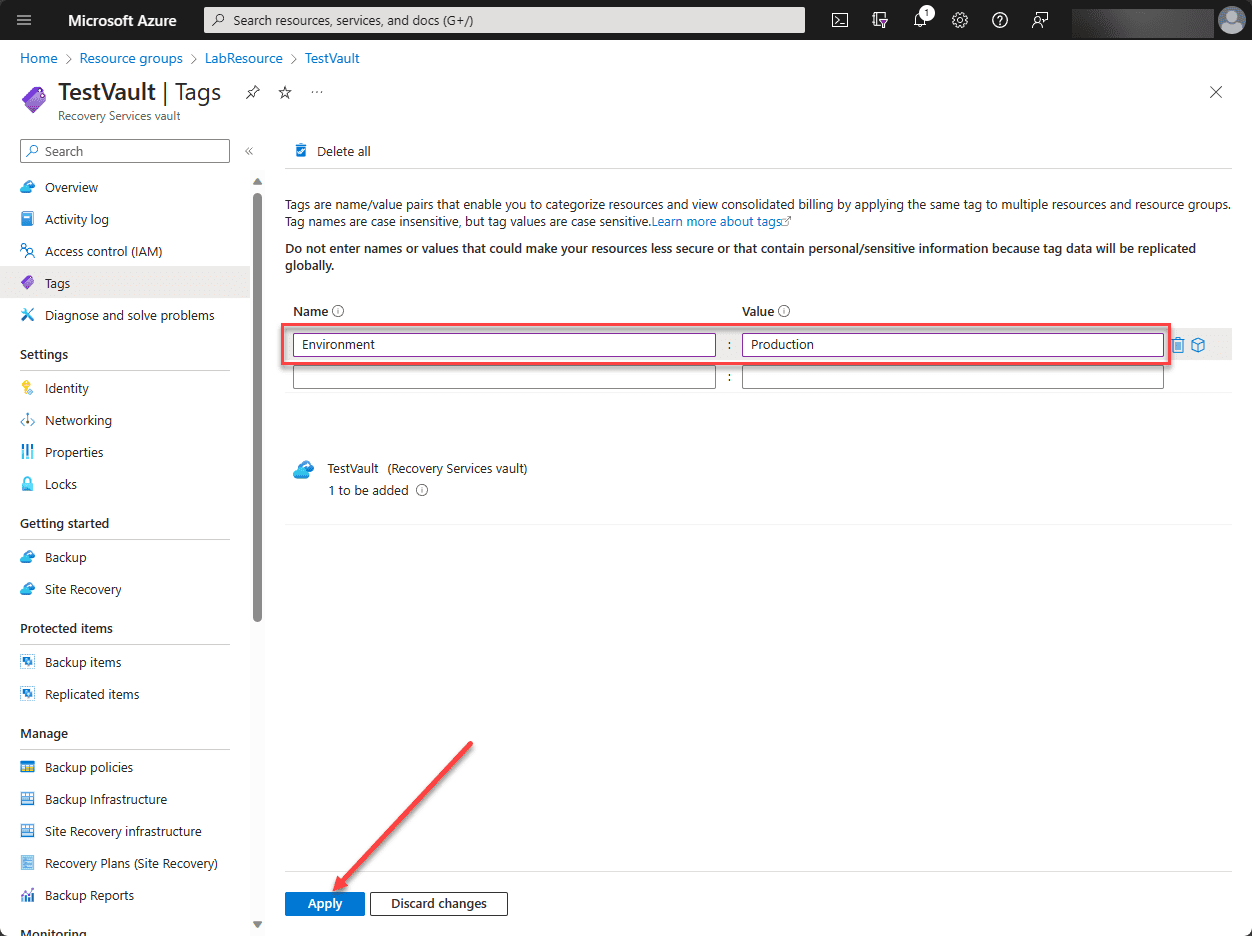Image resolution: width=1252 pixels, height=936 pixels.
Task: Click Discard changes
Action: click(439, 904)
